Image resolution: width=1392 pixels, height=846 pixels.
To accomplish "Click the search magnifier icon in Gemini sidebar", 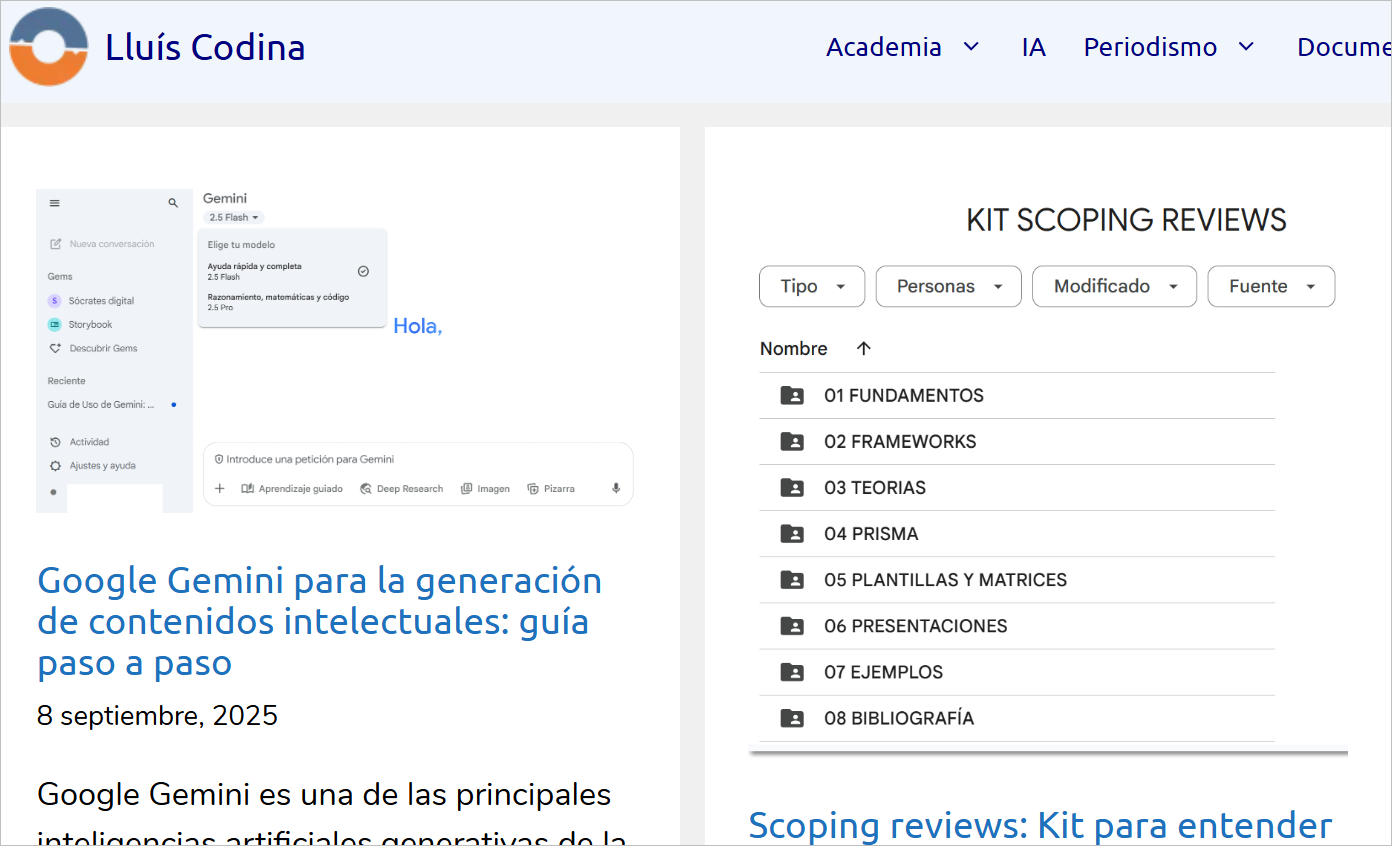I will click(173, 203).
